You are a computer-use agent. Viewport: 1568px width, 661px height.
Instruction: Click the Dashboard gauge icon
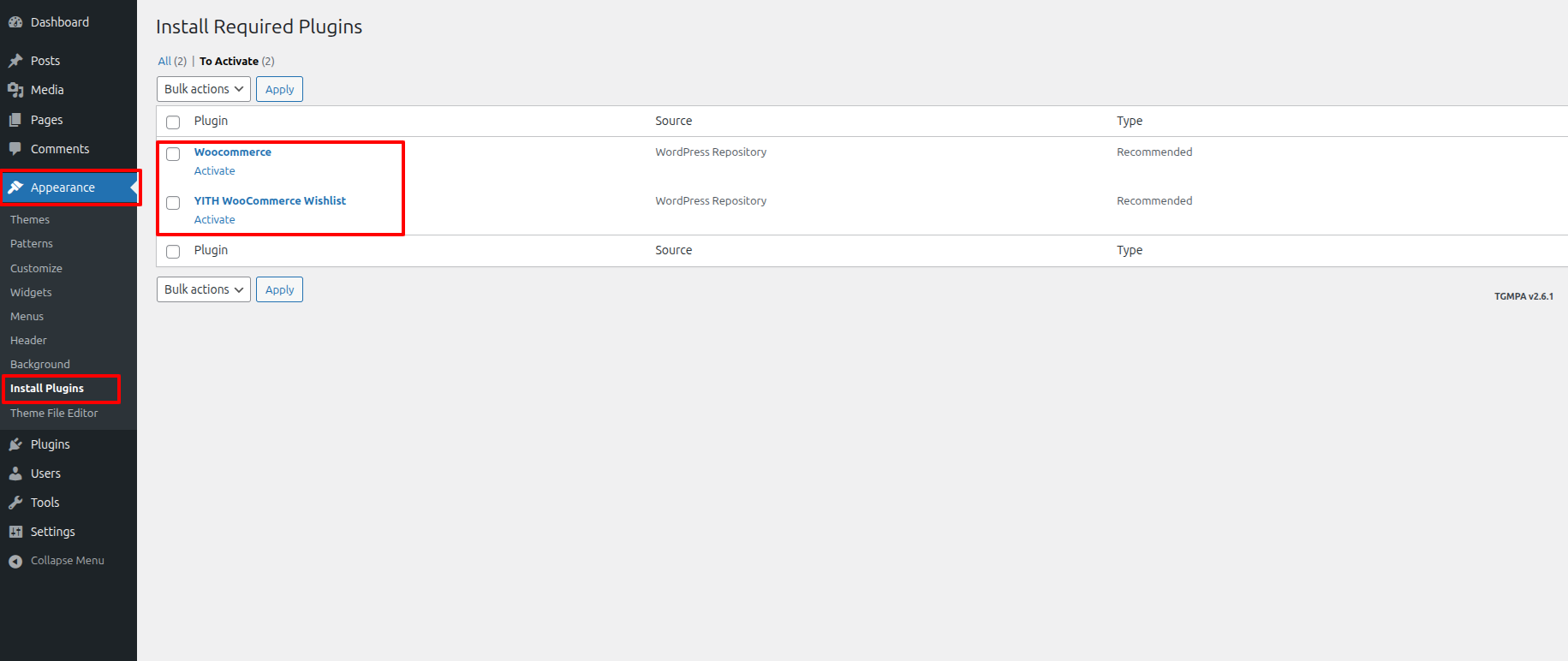click(x=15, y=22)
